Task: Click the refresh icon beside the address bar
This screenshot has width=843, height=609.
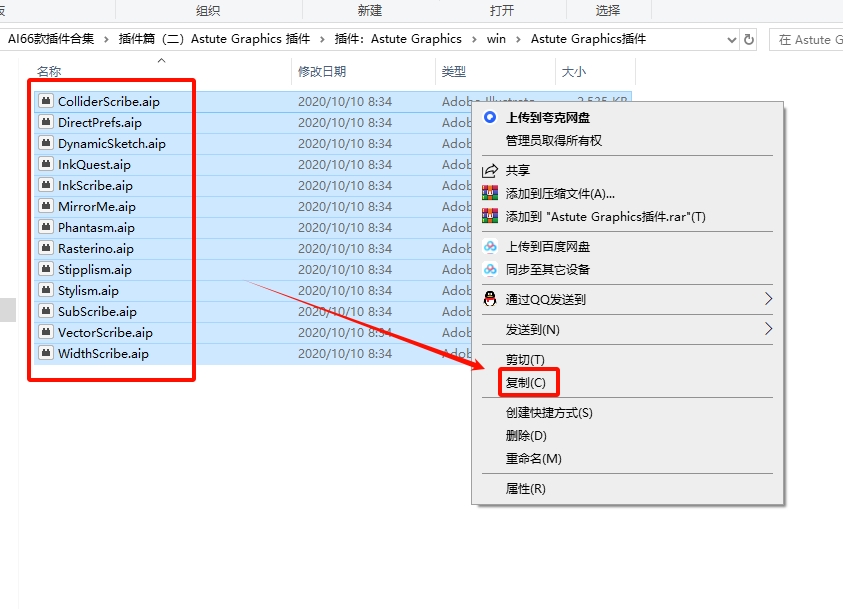Action: point(748,39)
